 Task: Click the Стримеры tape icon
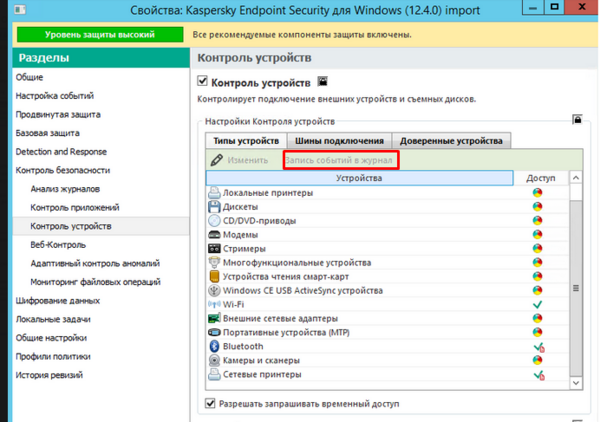(x=214, y=249)
